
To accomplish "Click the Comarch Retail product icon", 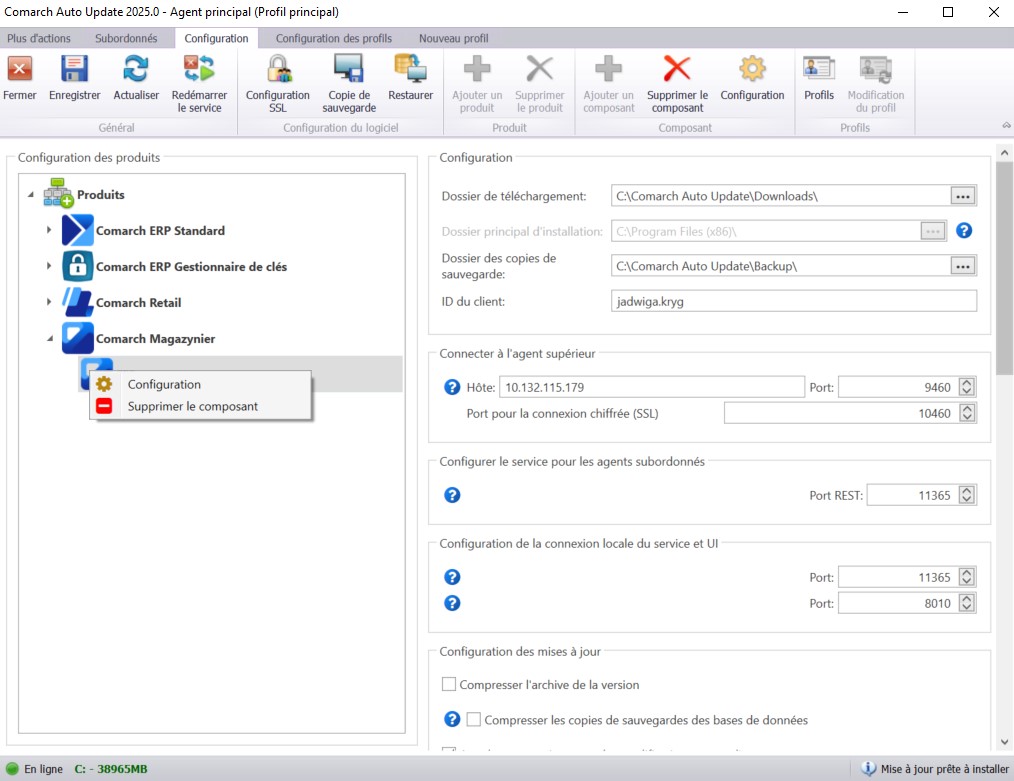I will tap(78, 302).
